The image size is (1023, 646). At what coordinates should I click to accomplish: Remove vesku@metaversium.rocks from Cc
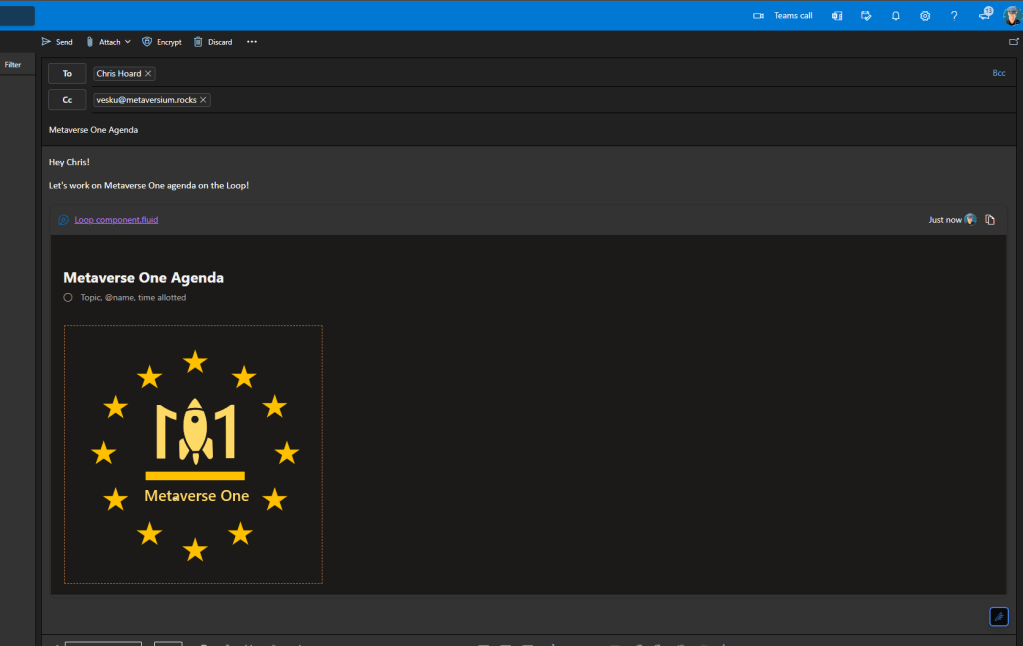click(x=203, y=100)
